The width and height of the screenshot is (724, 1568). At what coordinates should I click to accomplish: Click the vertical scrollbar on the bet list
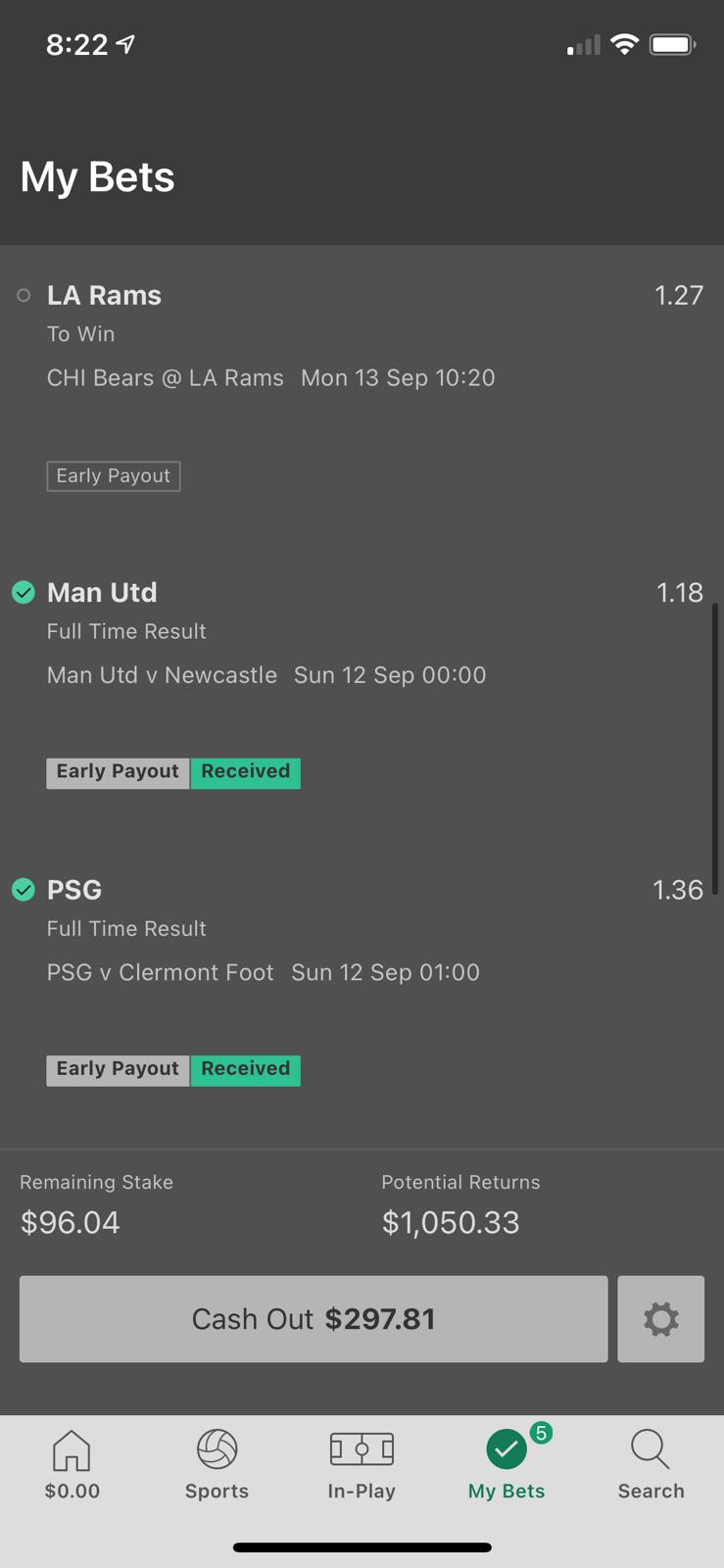[x=715, y=750]
